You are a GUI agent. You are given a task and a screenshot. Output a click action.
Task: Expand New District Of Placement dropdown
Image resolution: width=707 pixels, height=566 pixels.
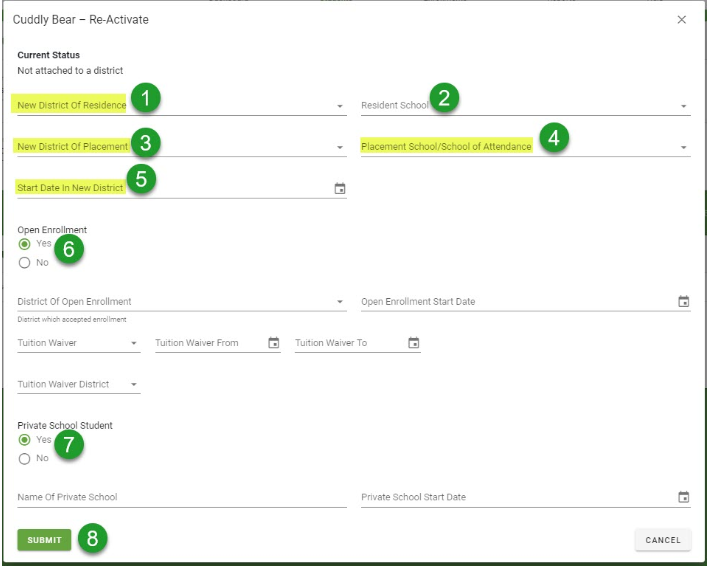point(340,147)
